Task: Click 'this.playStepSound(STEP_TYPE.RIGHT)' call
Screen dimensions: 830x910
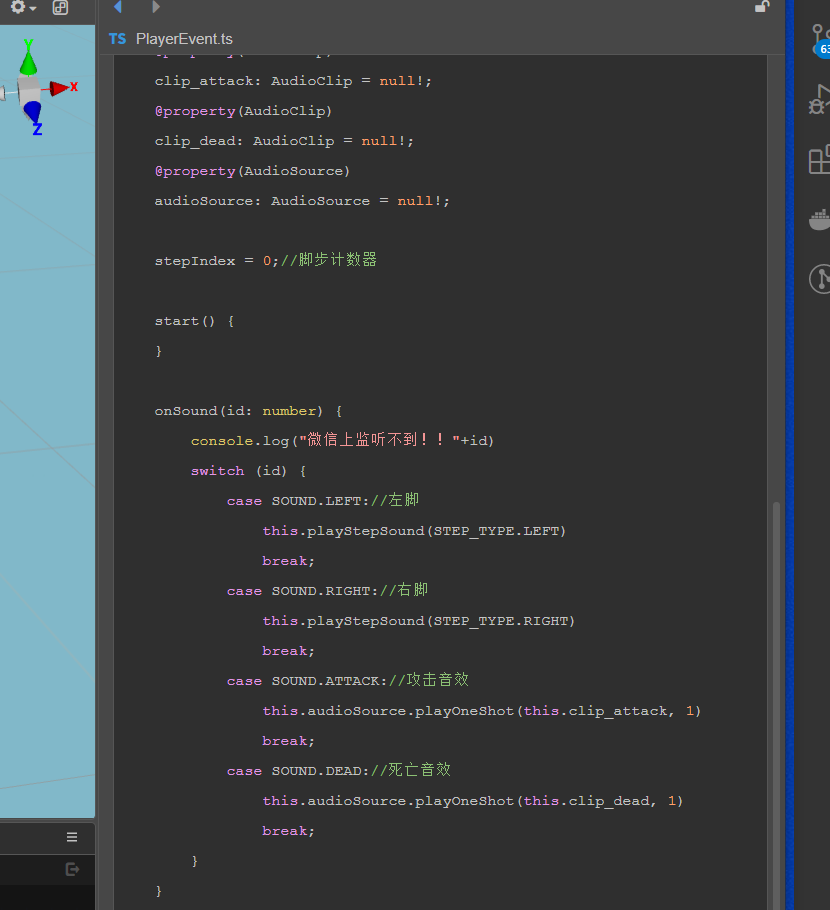Action: coord(418,621)
